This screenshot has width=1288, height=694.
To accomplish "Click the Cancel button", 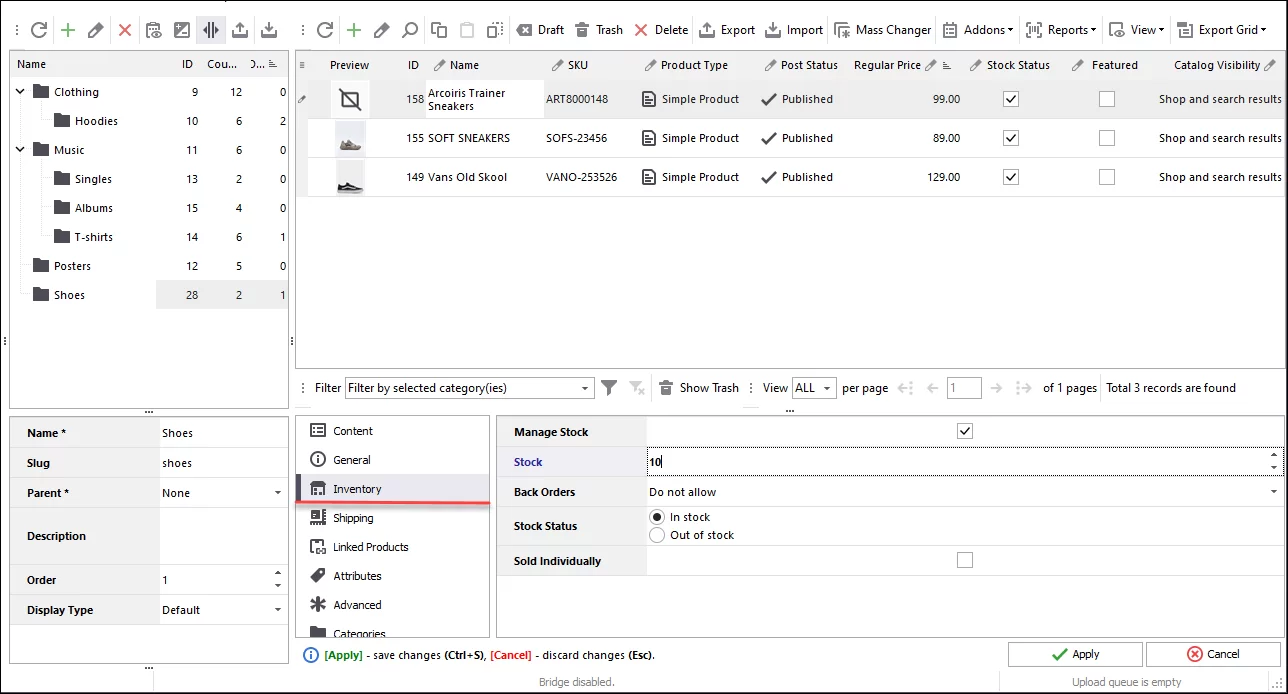I will click(x=1212, y=654).
